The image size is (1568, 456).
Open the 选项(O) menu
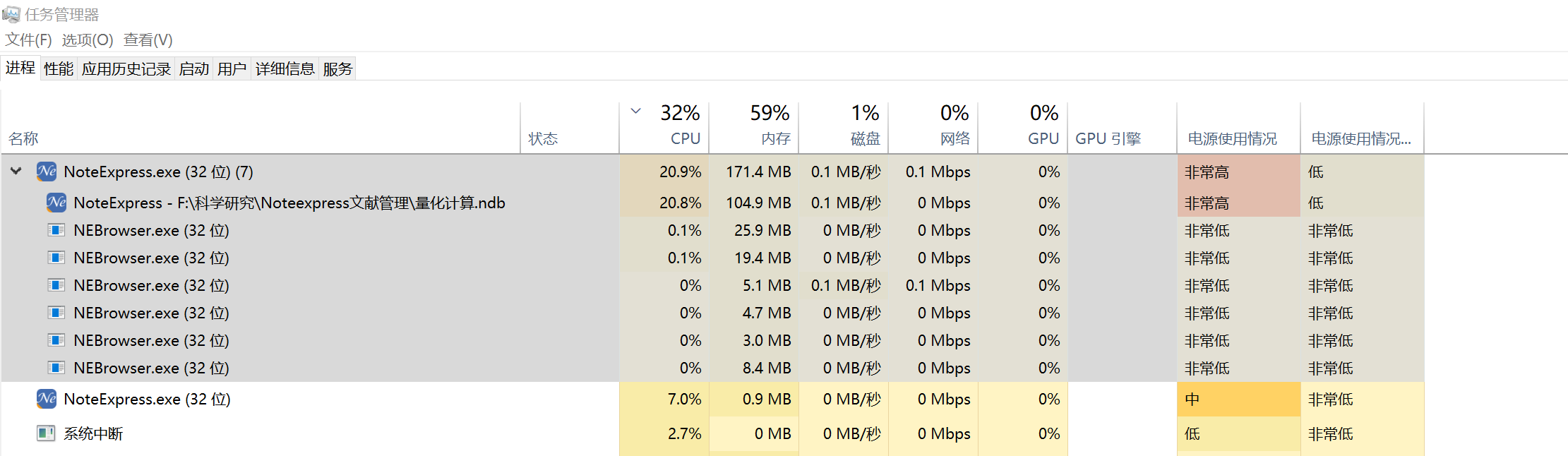(x=87, y=40)
